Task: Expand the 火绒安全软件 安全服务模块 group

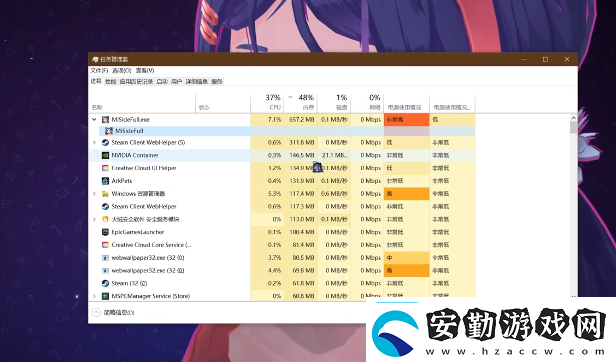Action: (x=94, y=219)
